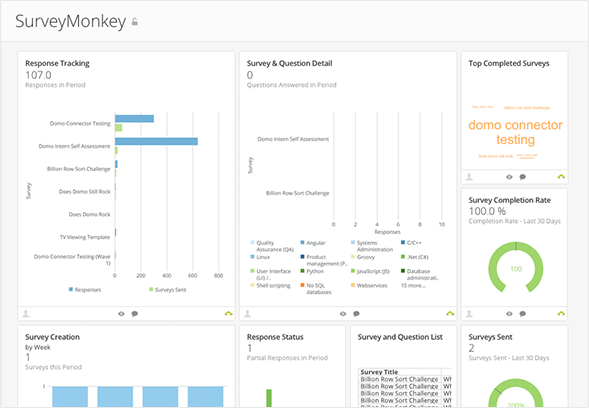
Task: Click person icon on Survey Completion Rate card
Action: pyautogui.click(x=469, y=313)
